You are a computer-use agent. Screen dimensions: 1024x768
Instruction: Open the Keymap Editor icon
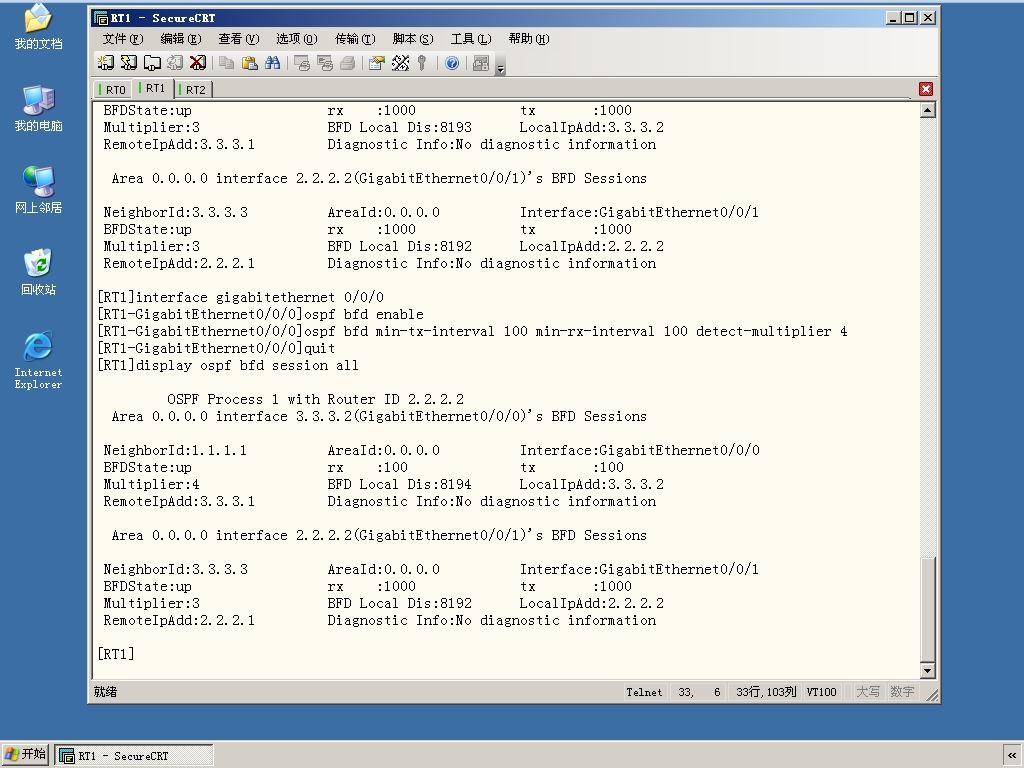(400, 63)
